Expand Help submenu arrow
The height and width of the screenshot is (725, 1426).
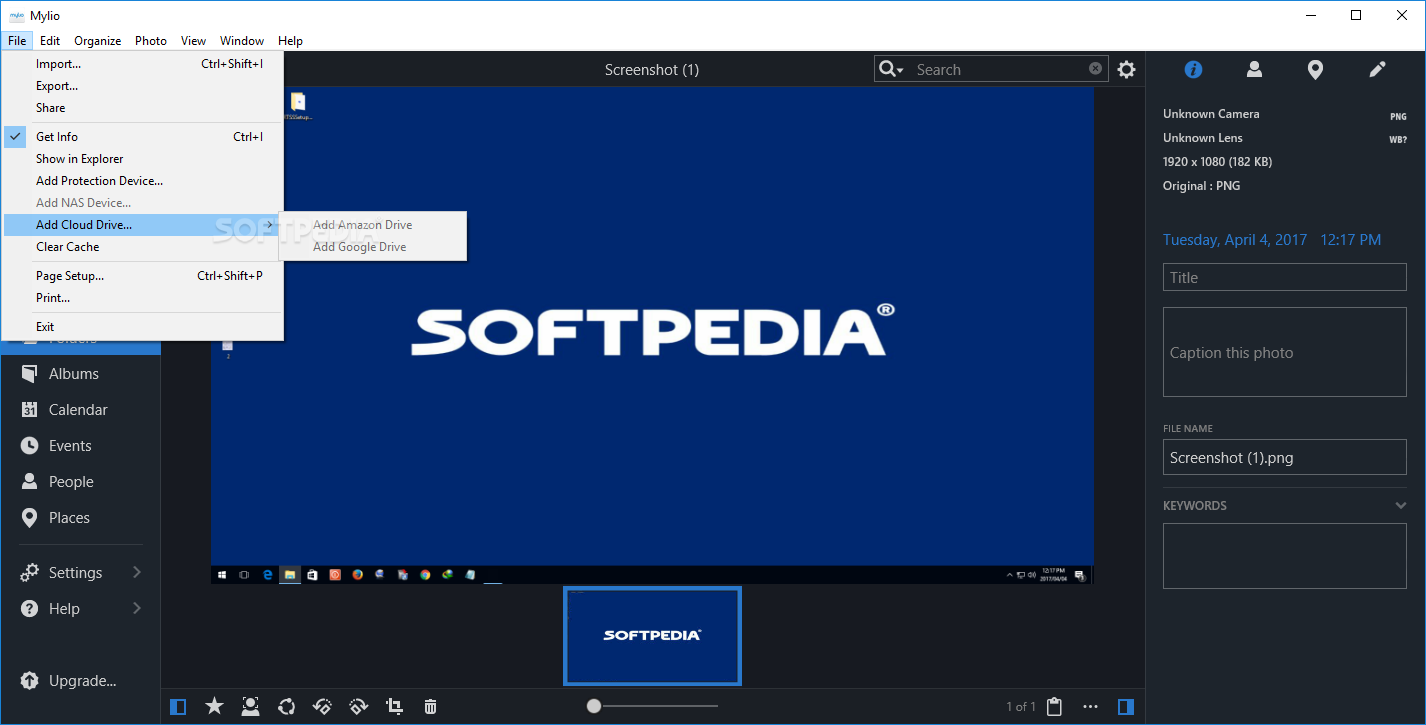(x=137, y=608)
